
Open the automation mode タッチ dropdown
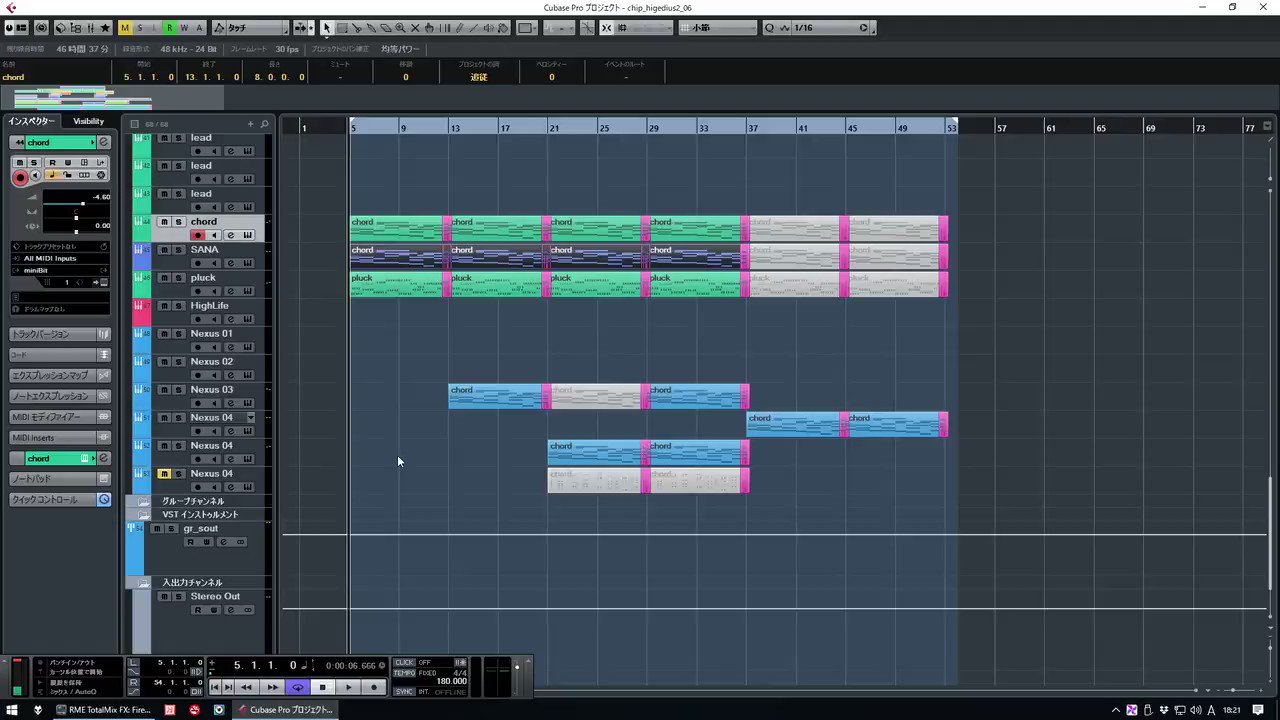[256, 28]
